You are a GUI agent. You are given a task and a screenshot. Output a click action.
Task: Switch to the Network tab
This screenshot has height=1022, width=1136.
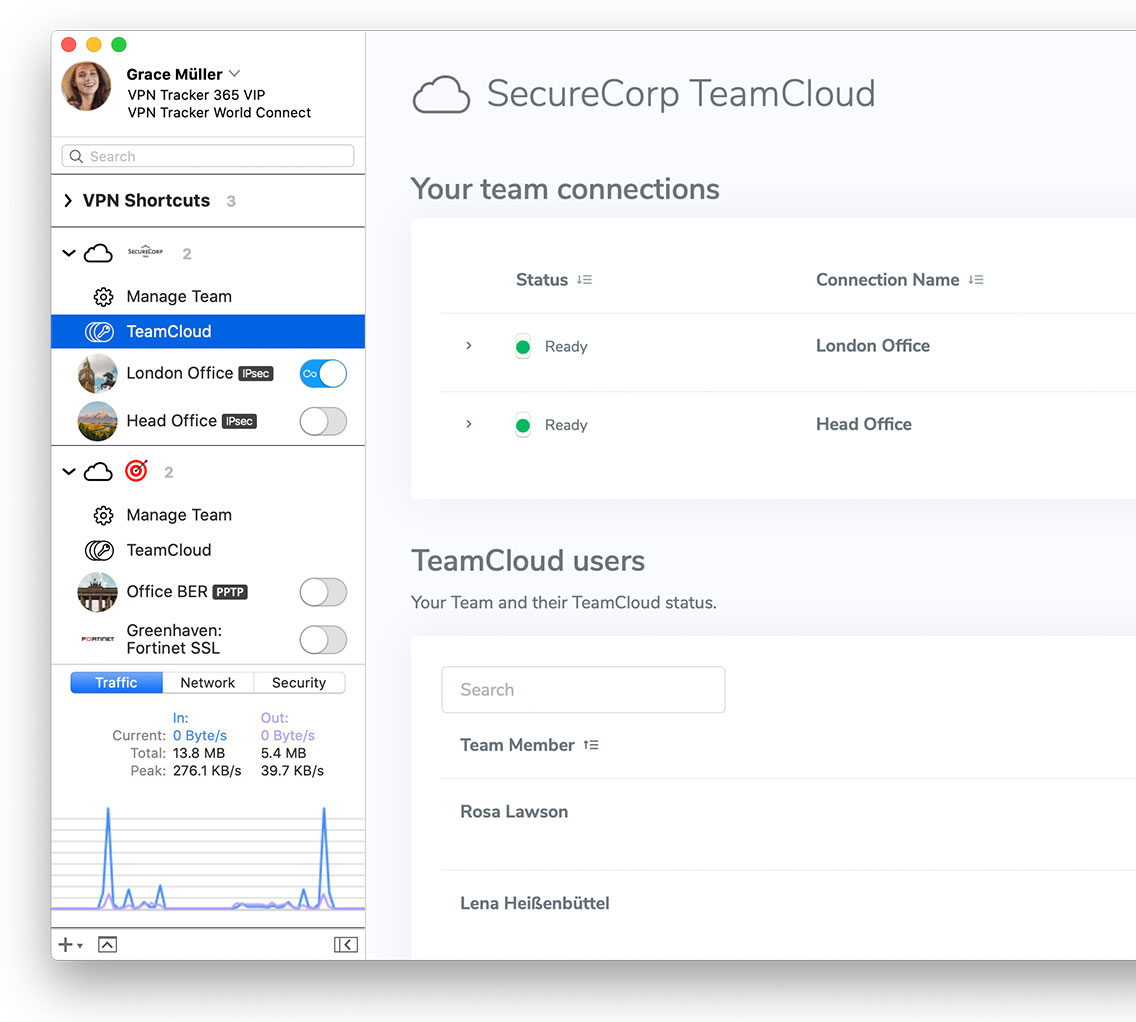[208, 683]
